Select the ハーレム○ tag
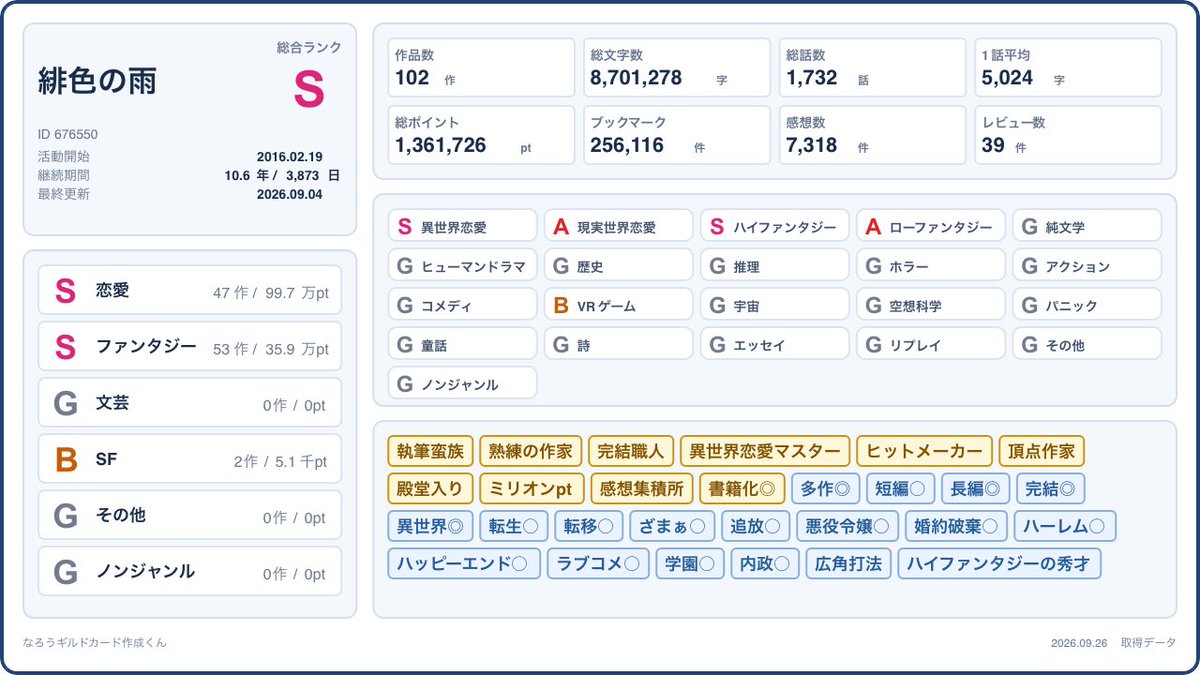 pos(1065,526)
